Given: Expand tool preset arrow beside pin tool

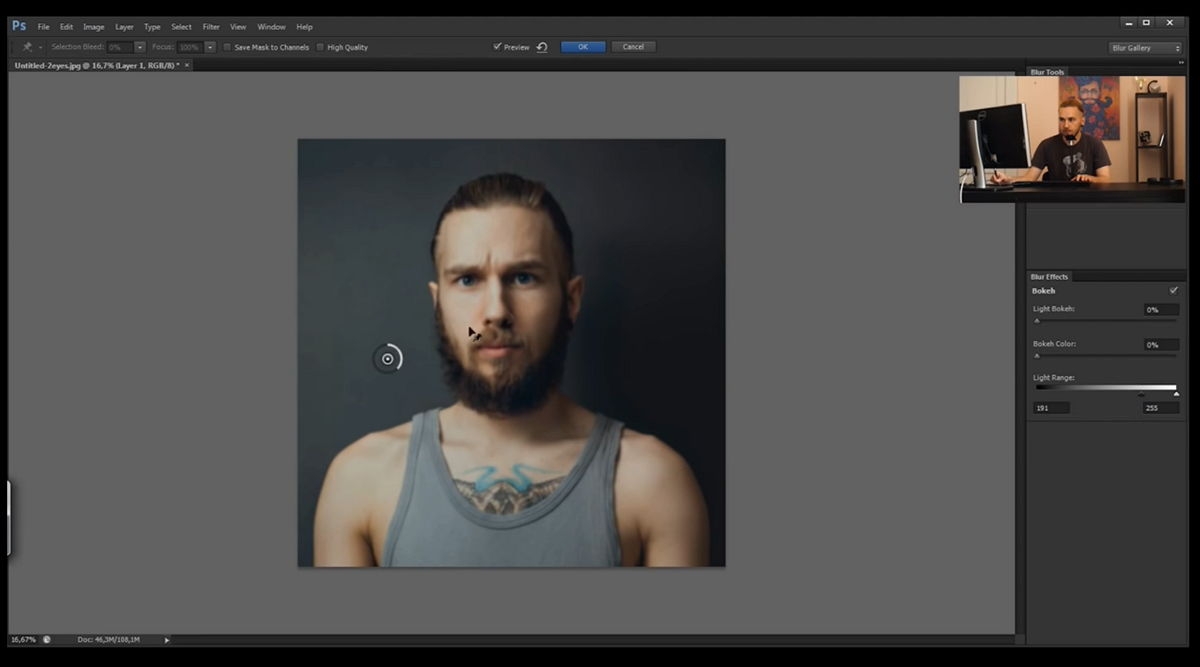Looking at the screenshot, I should click(x=40, y=47).
